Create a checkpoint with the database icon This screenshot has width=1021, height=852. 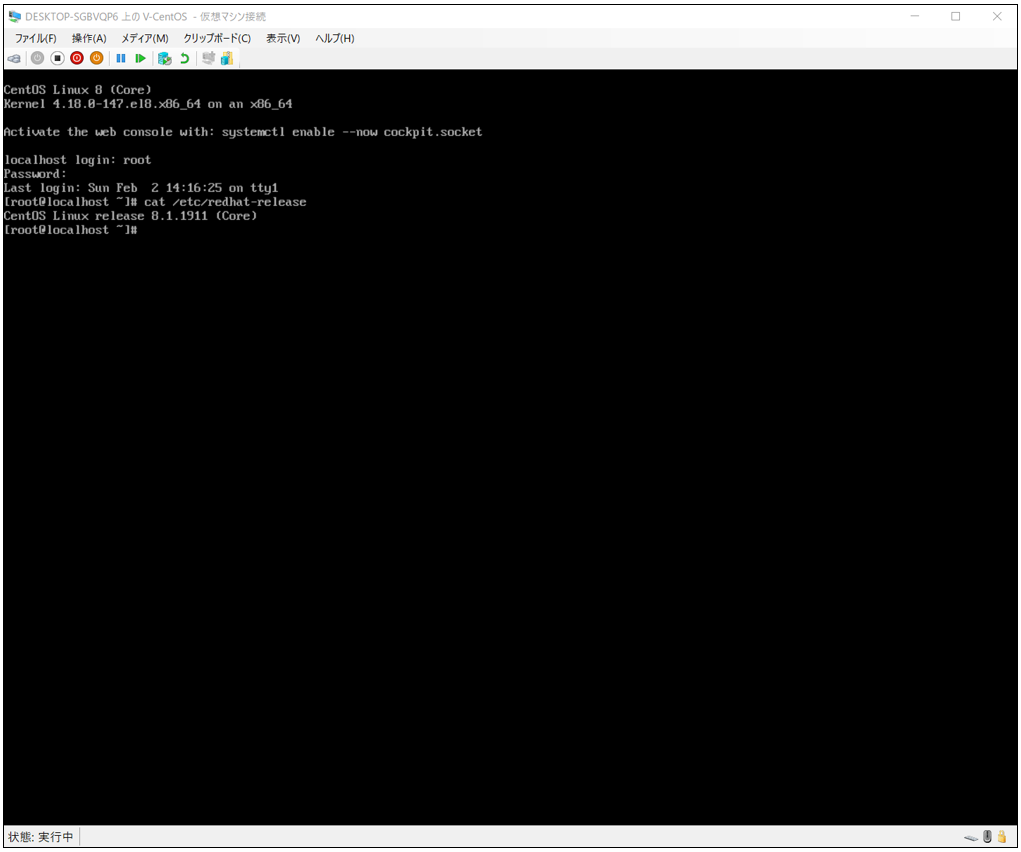click(x=165, y=59)
